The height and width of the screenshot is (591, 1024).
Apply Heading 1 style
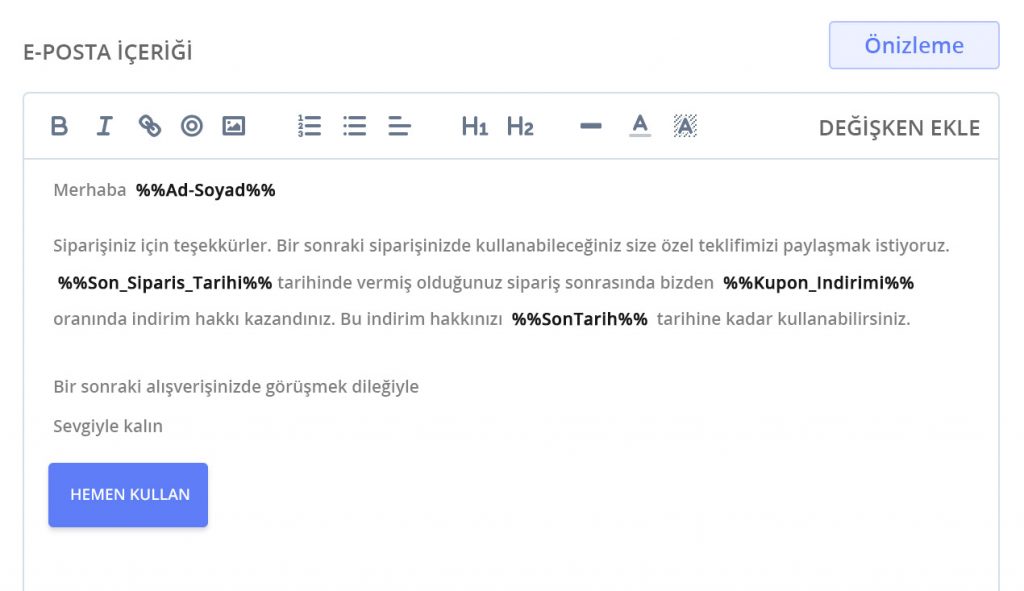[x=474, y=126]
